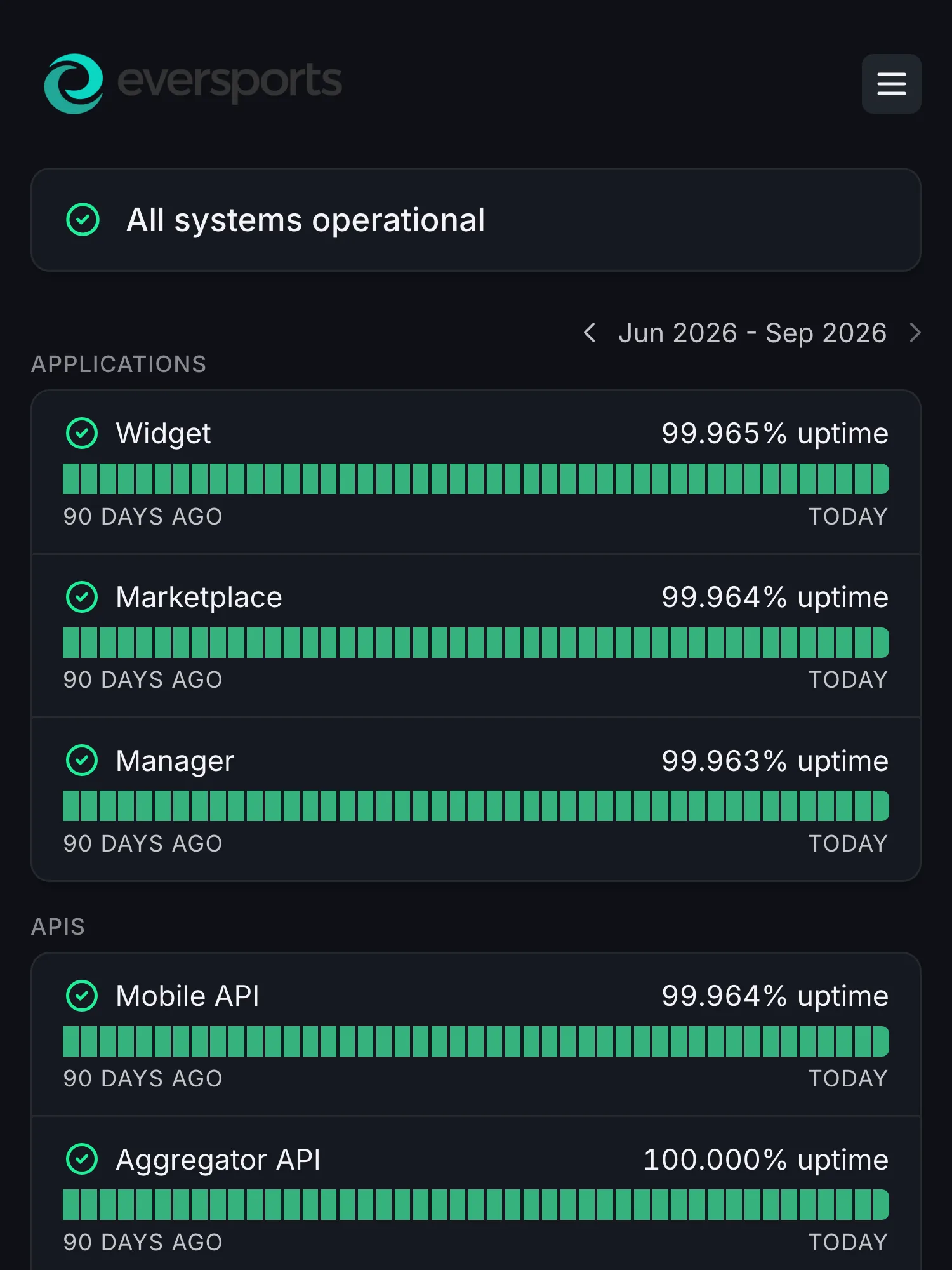Click the APPLICATIONS section heading
Viewport: 952px width, 1270px height.
pyautogui.click(x=119, y=364)
